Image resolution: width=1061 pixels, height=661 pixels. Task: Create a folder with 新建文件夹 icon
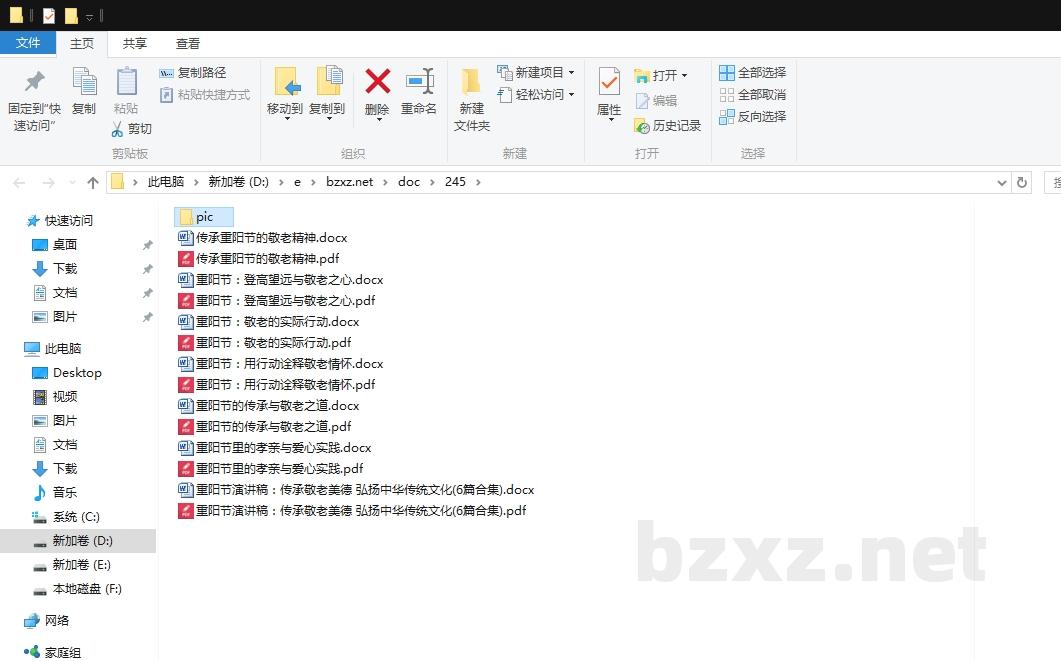coord(471,95)
